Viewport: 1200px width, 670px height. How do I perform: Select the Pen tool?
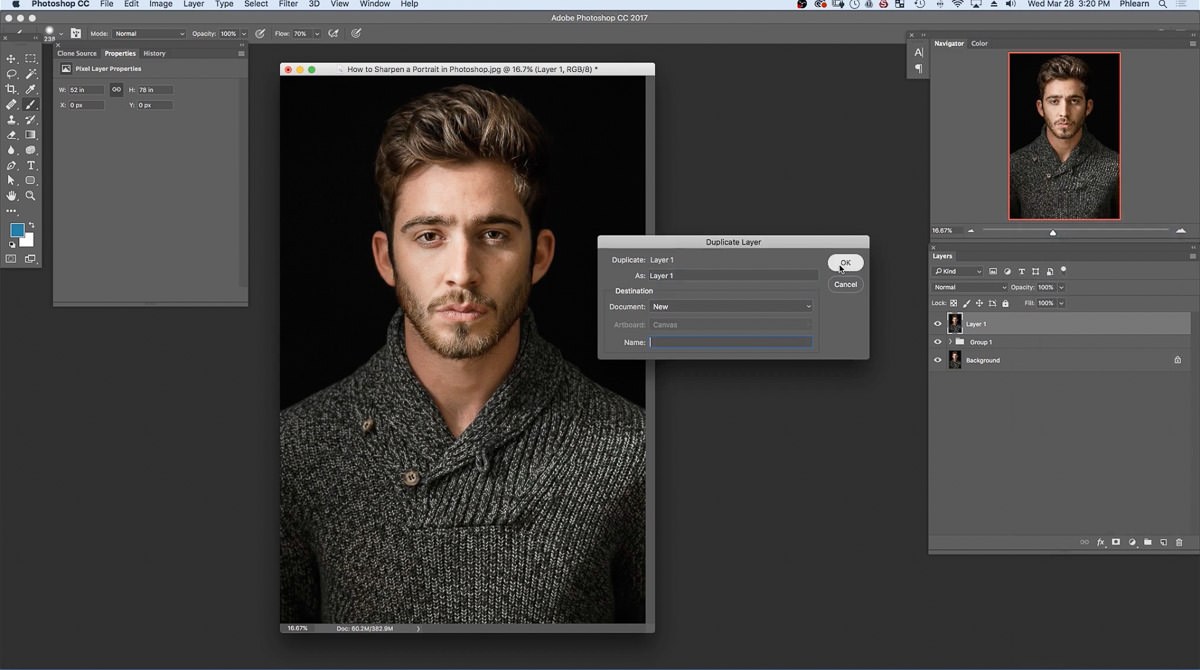coord(11,165)
